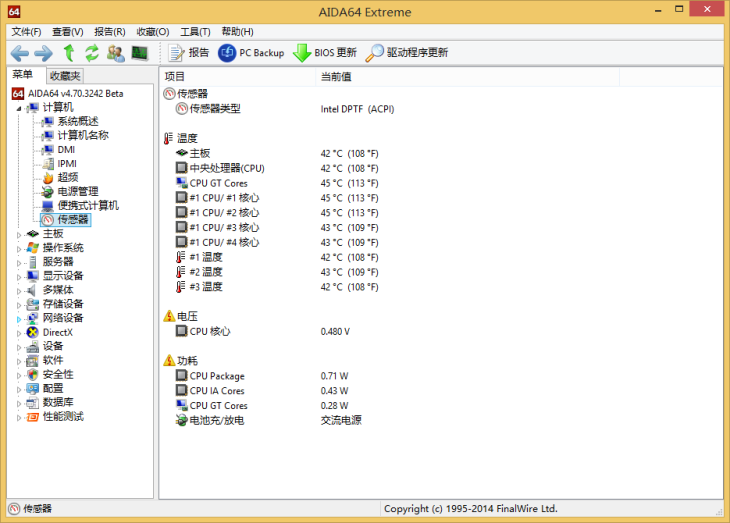
Task: Expand the 操作系统 tree node
Action: click(x=19, y=249)
